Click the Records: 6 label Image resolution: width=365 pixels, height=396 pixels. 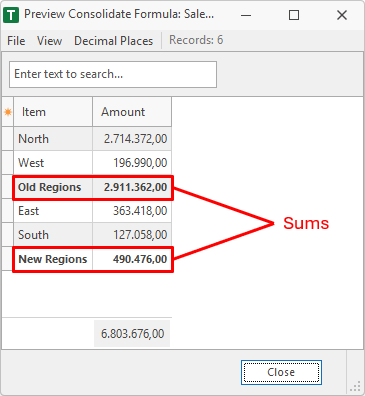[196, 40]
